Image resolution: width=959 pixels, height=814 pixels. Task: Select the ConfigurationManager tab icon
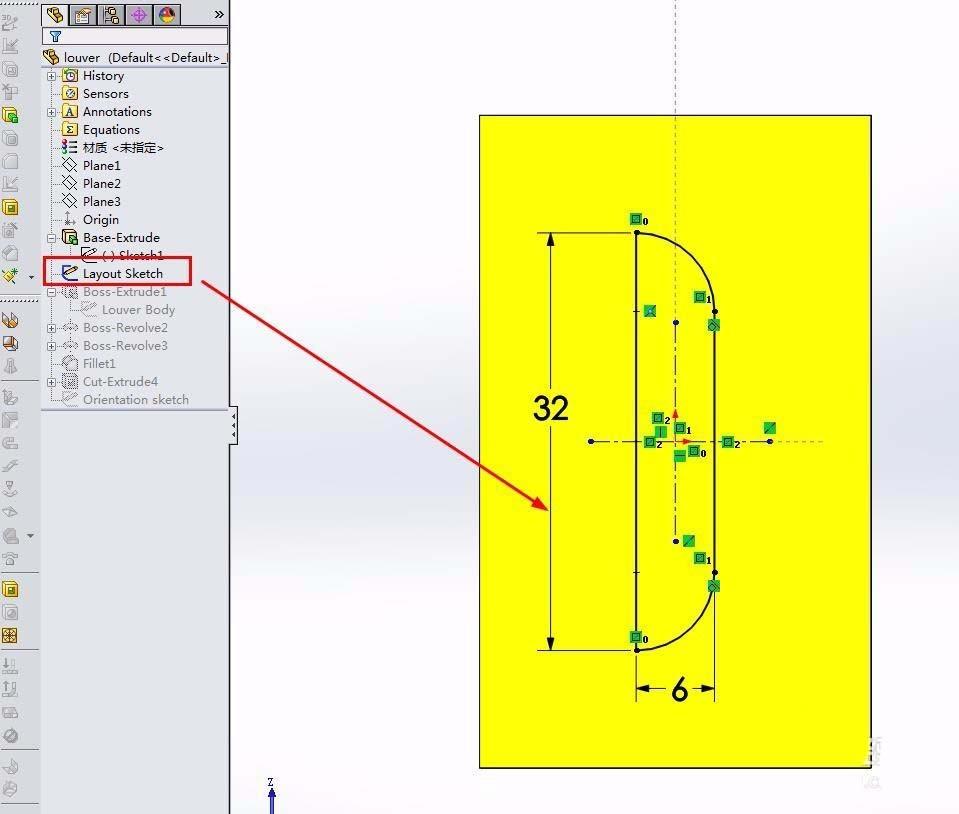coord(108,15)
